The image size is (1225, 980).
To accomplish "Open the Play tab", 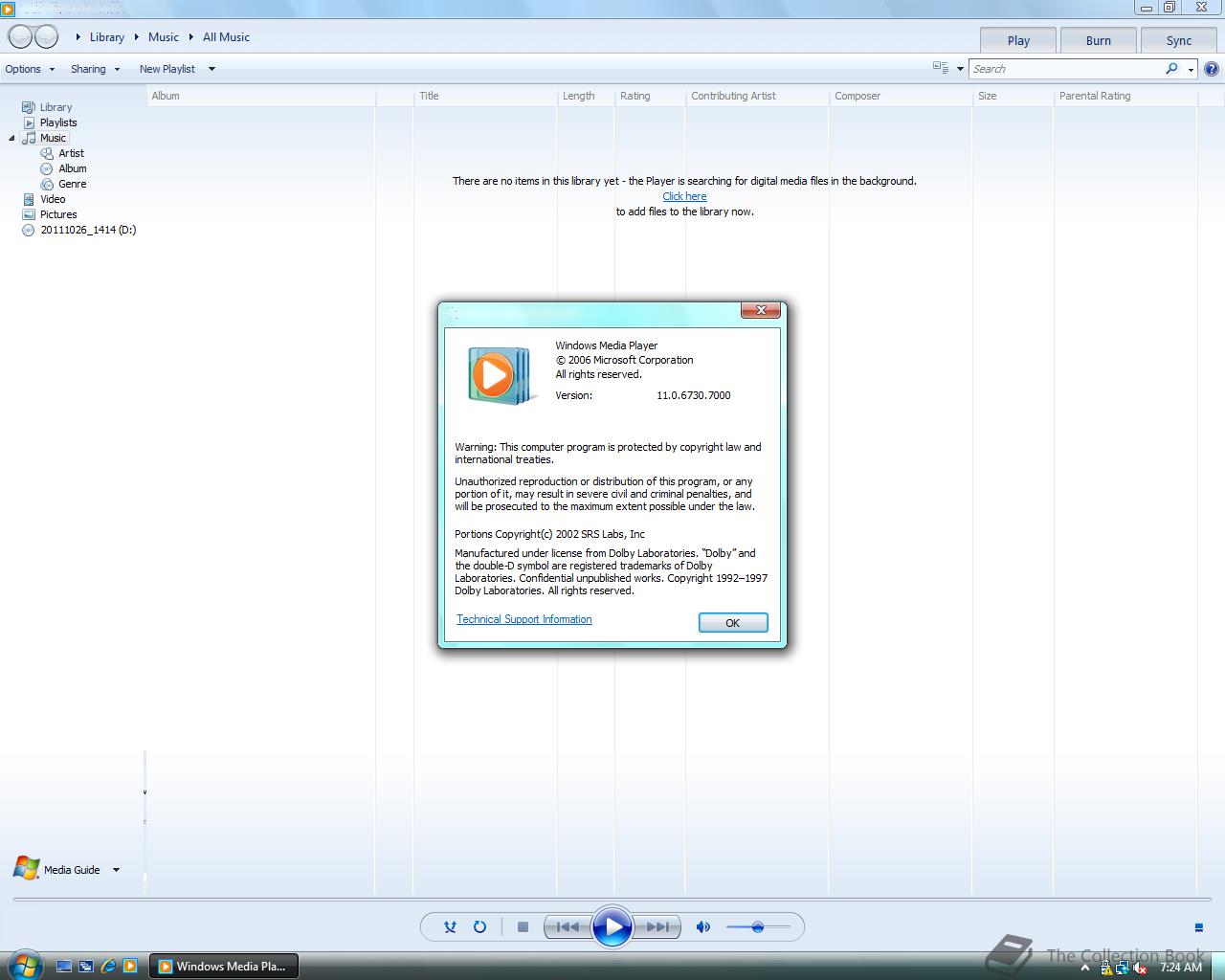I will [1018, 40].
